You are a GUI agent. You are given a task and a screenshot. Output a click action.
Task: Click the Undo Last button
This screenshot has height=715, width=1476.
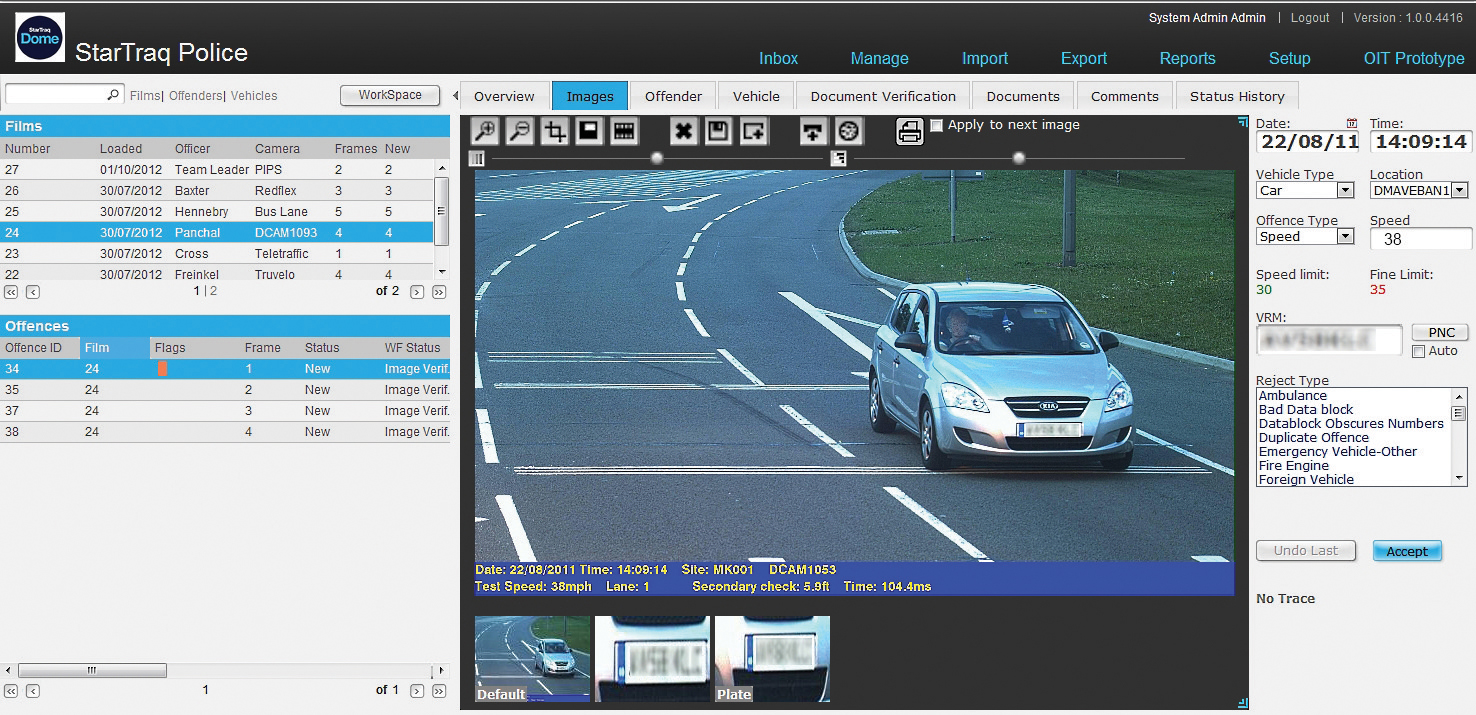pos(1305,551)
